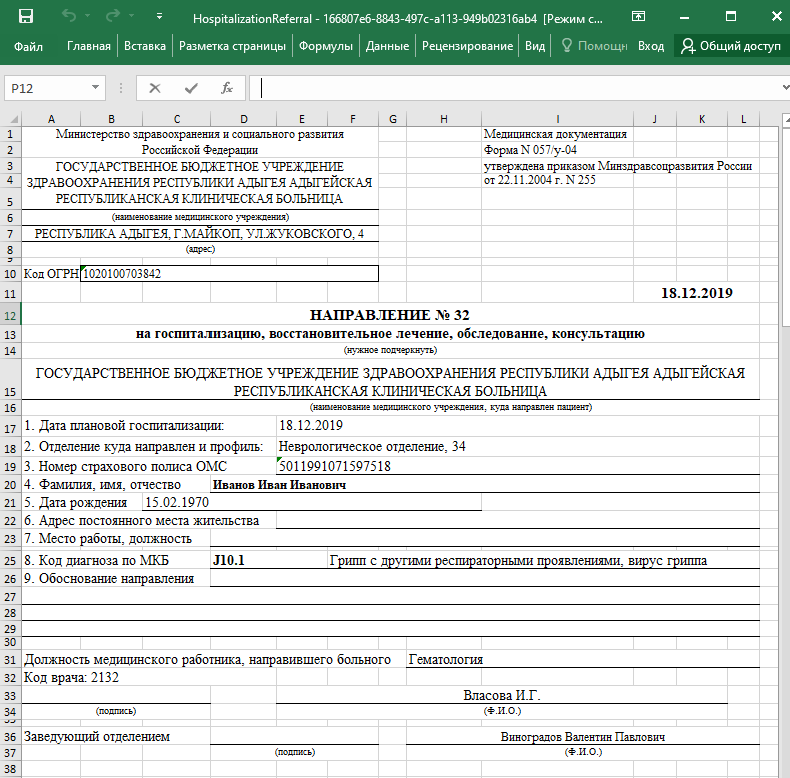Click the heading НАПРАВЛЕНИЕ № 32

(x=389, y=315)
